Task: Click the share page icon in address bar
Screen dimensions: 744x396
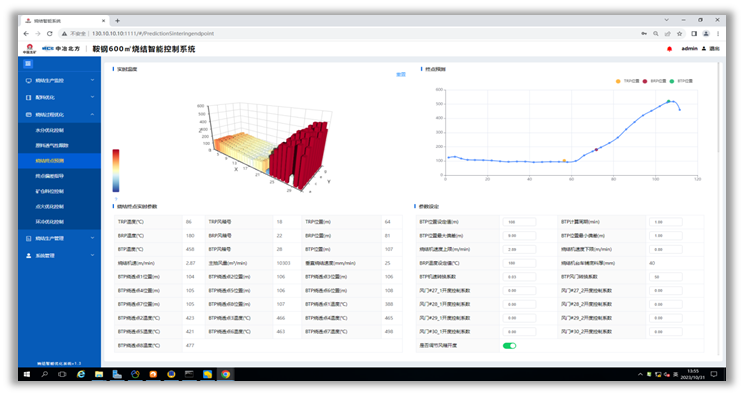Action: [668, 34]
